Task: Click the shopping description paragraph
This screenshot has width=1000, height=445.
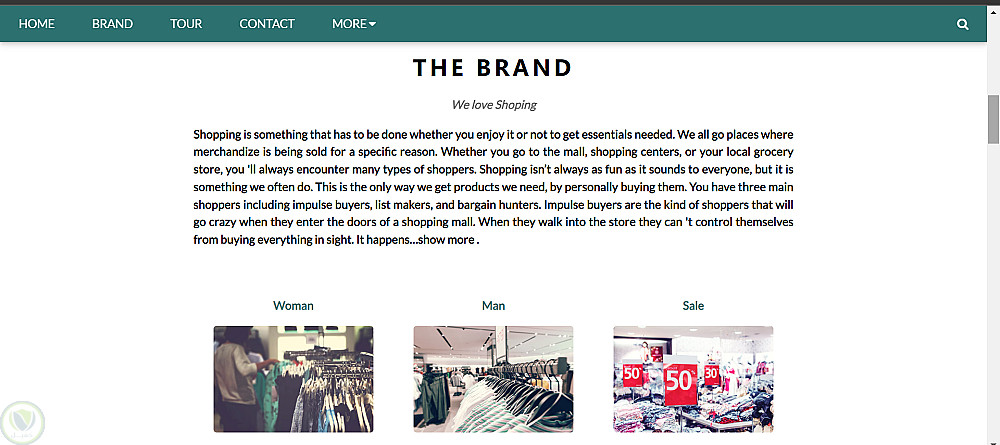Action: click(x=493, y=187)
